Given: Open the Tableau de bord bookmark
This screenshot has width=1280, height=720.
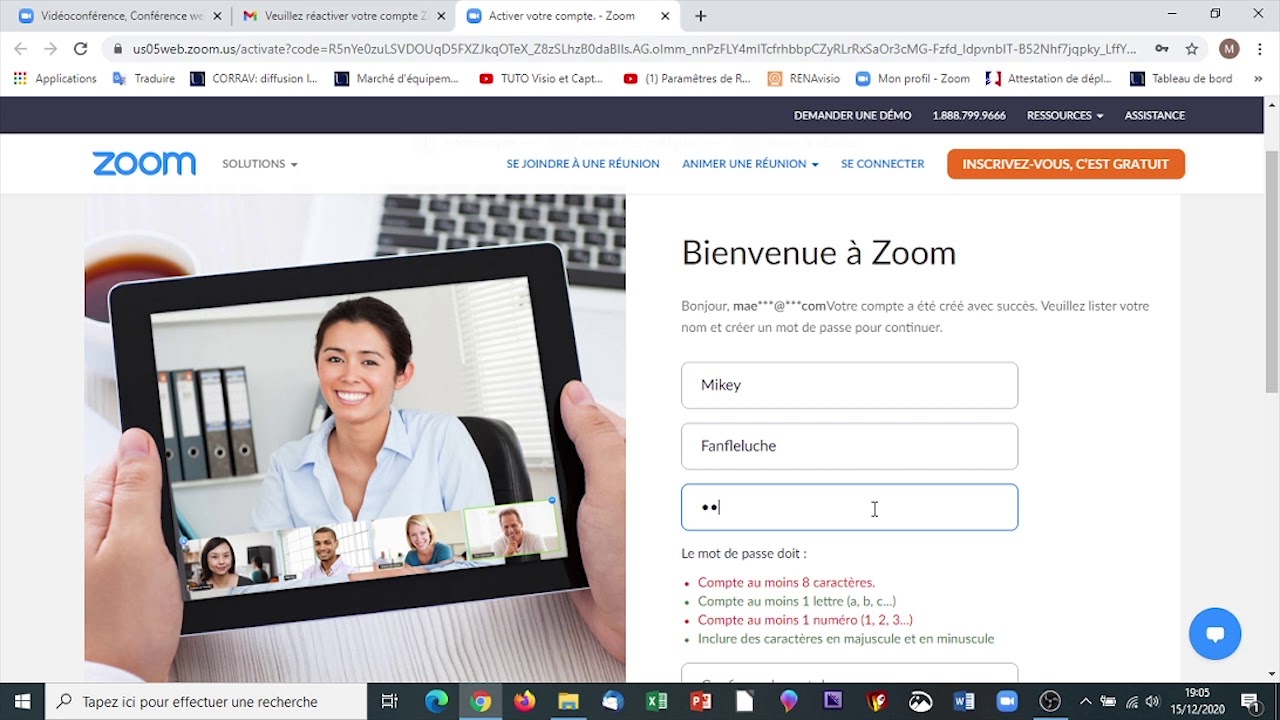Looking at the screenshot, I should 1181,78.
